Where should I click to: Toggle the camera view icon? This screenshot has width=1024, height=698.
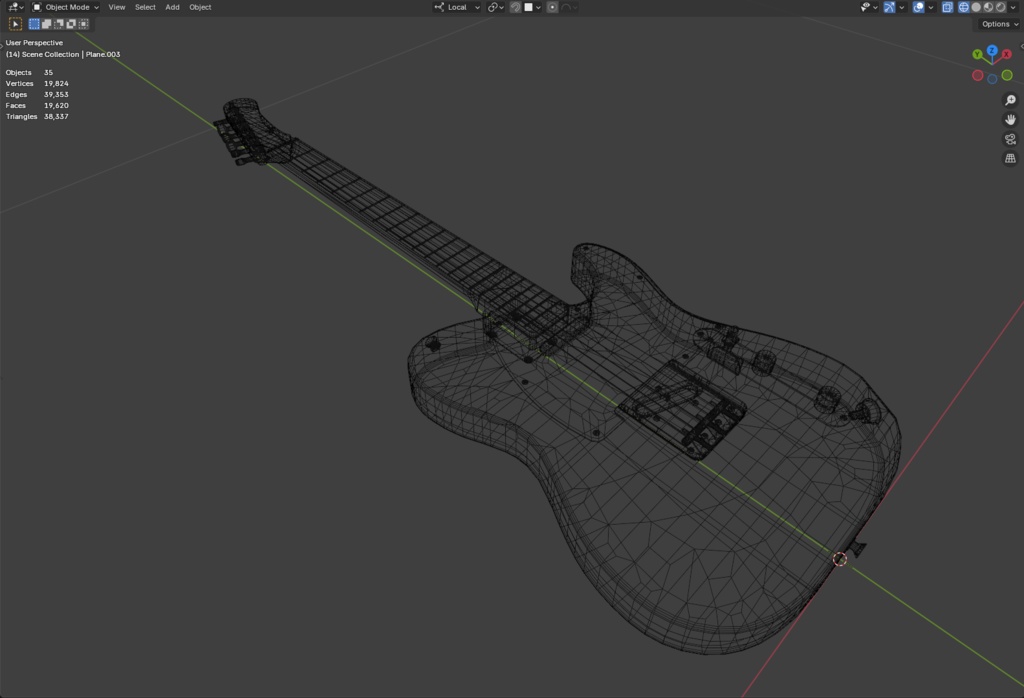click(x=1010, y=139)
